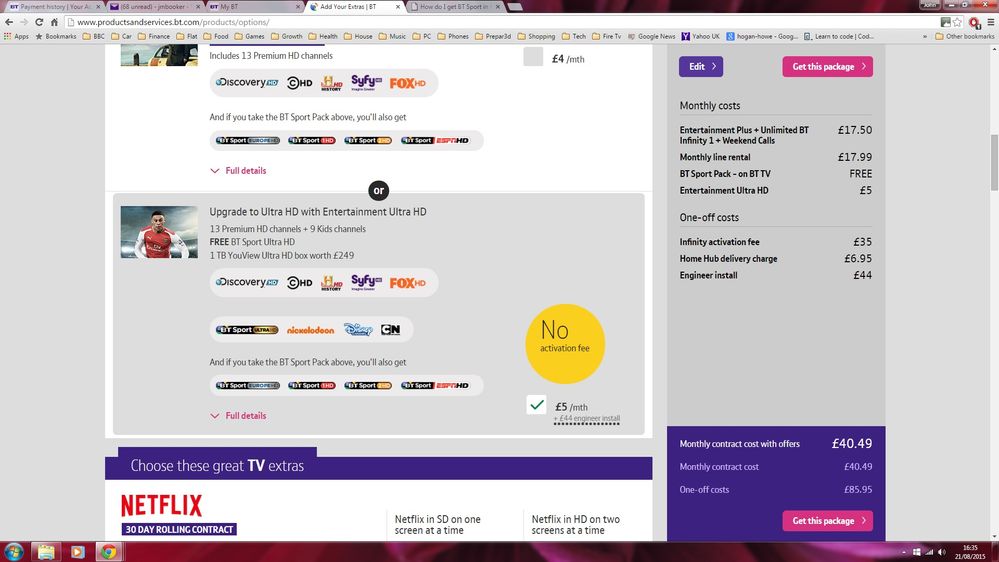This screenshot has height=562, width=999.
Task: Open the Other bookmarks folder
Action: point(965,36)
